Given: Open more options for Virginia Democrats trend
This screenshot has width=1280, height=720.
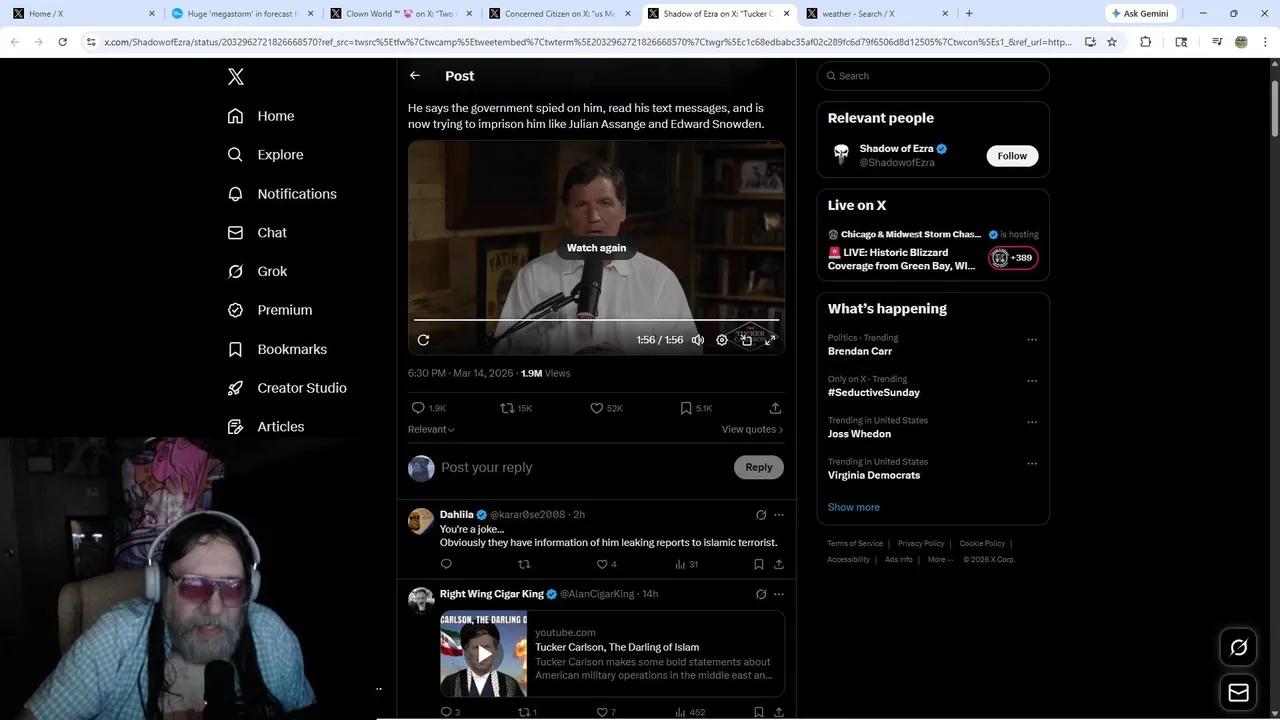Looking at the screenshot, I should tap(1032, 464).
